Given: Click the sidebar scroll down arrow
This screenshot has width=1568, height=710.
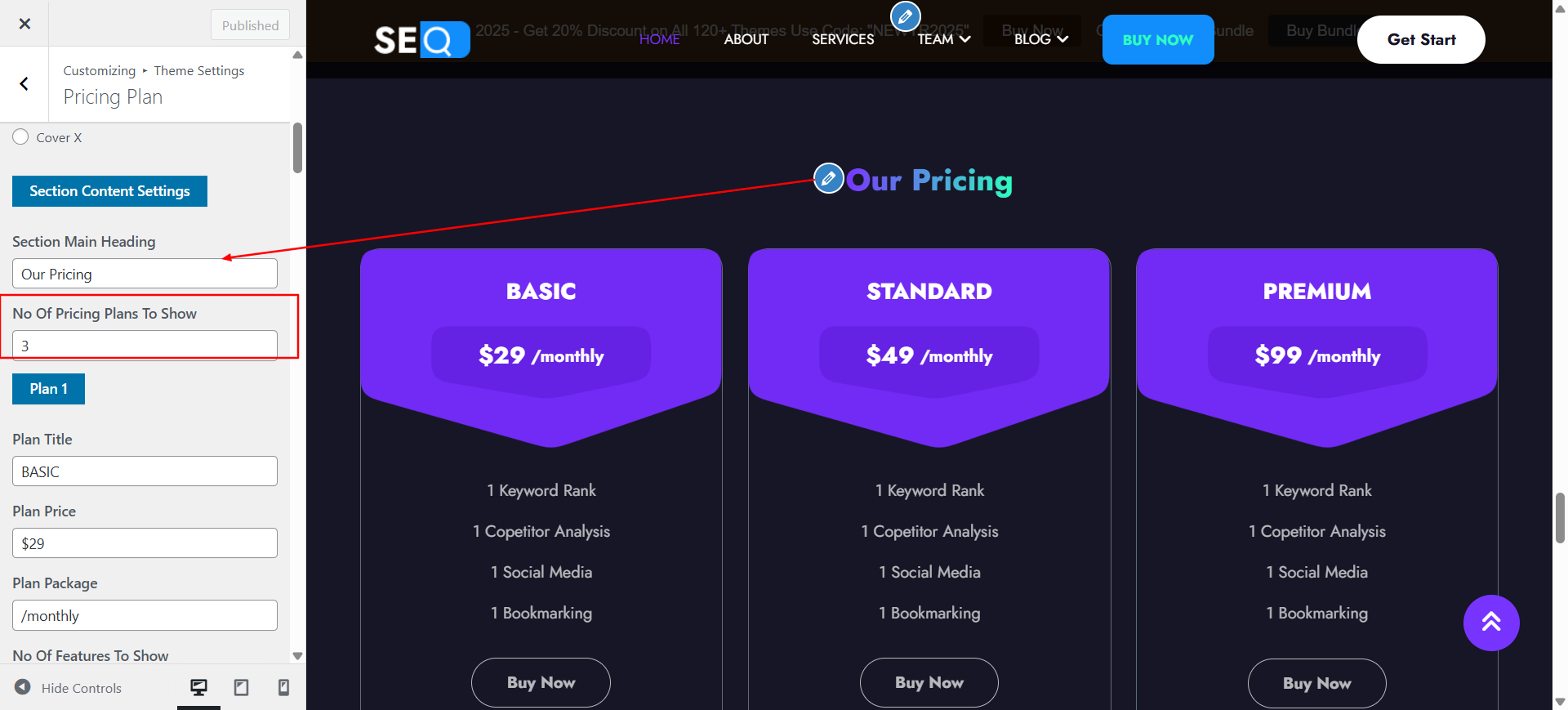Looking at the screenshot, I should [297, 655].
